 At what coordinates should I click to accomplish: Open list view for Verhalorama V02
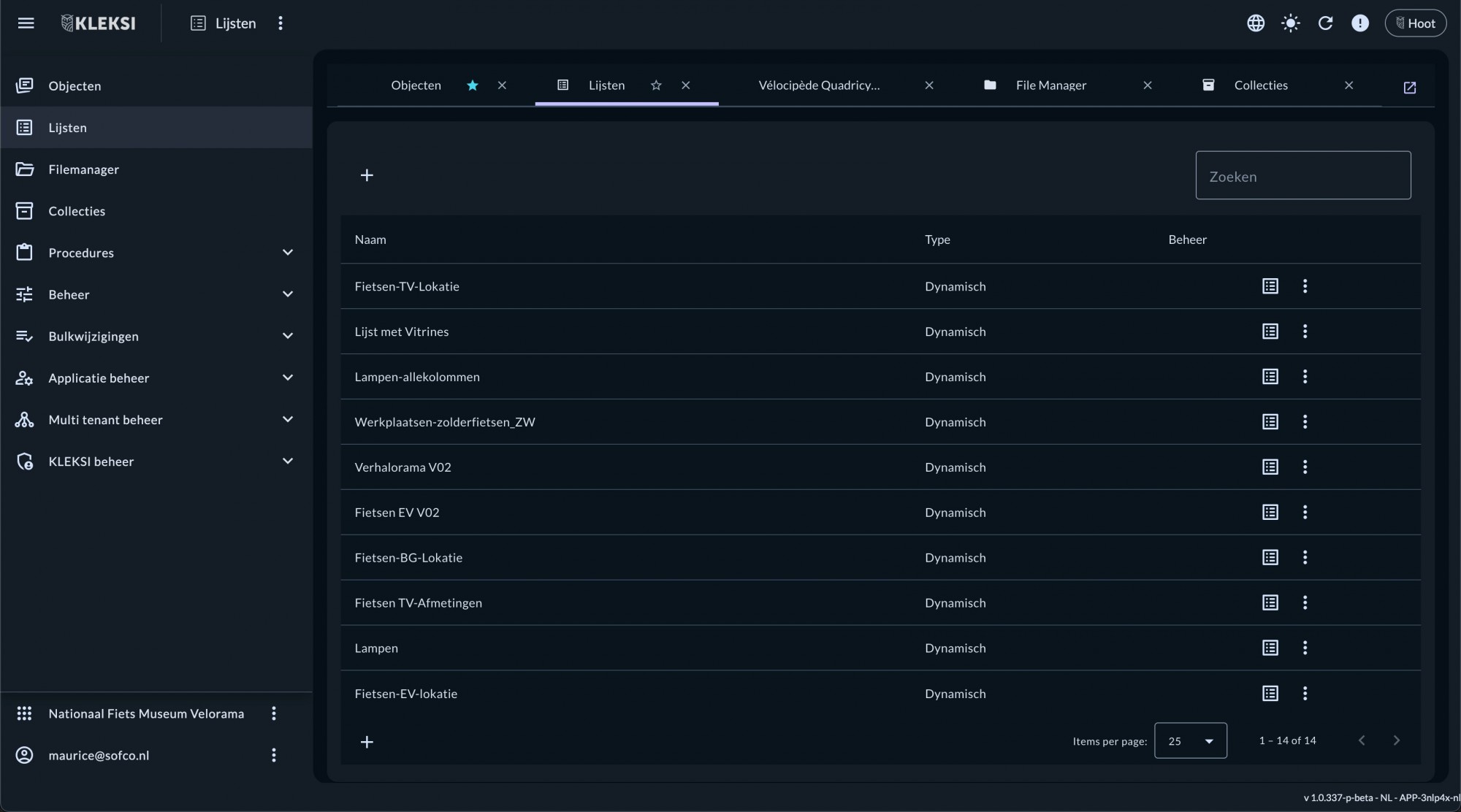pyautogui.click(x=1270, y=467)
